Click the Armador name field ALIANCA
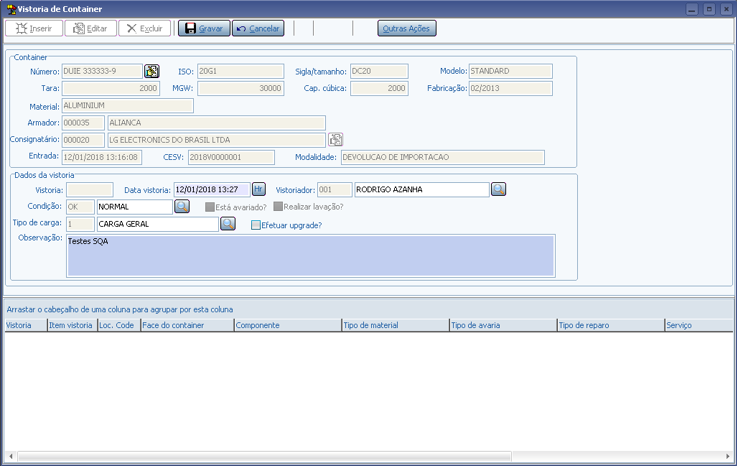 tap(216, 123)
